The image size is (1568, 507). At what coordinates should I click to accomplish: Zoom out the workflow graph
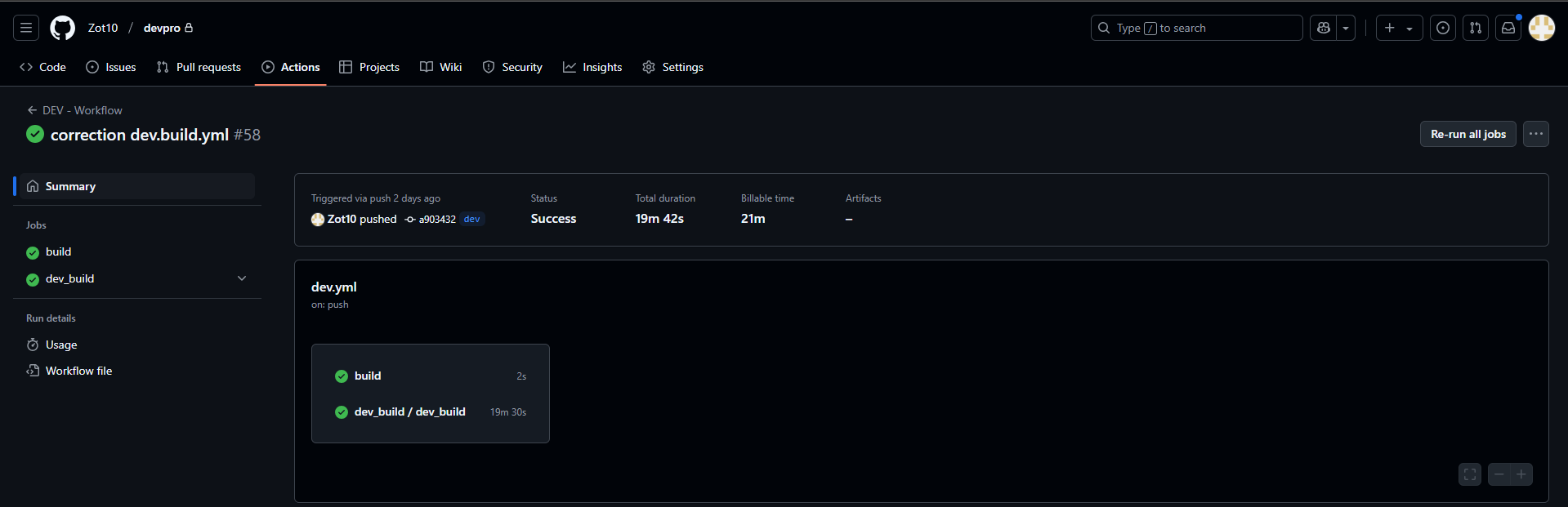tap(1499, 474)
